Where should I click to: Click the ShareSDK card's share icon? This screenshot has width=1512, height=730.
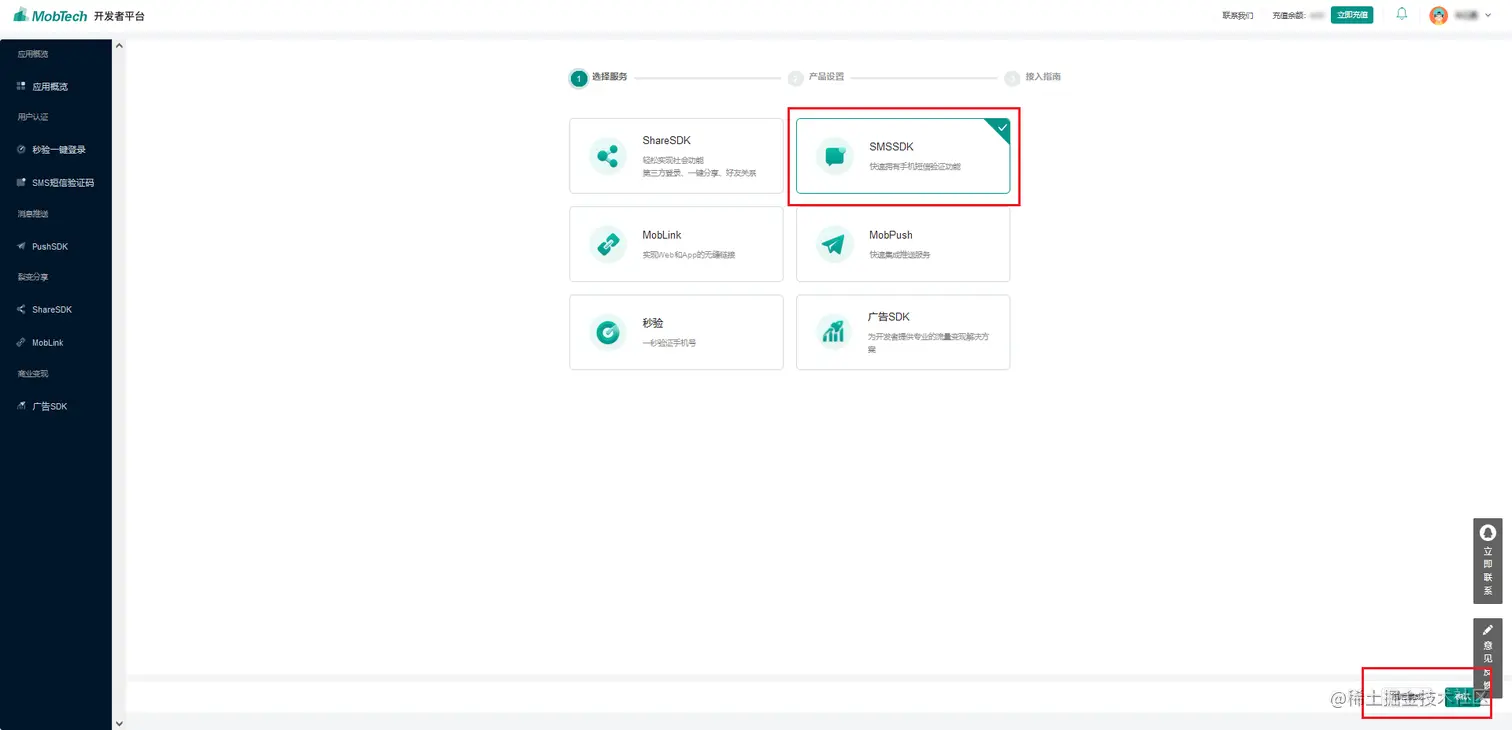(x=607, y=156)
